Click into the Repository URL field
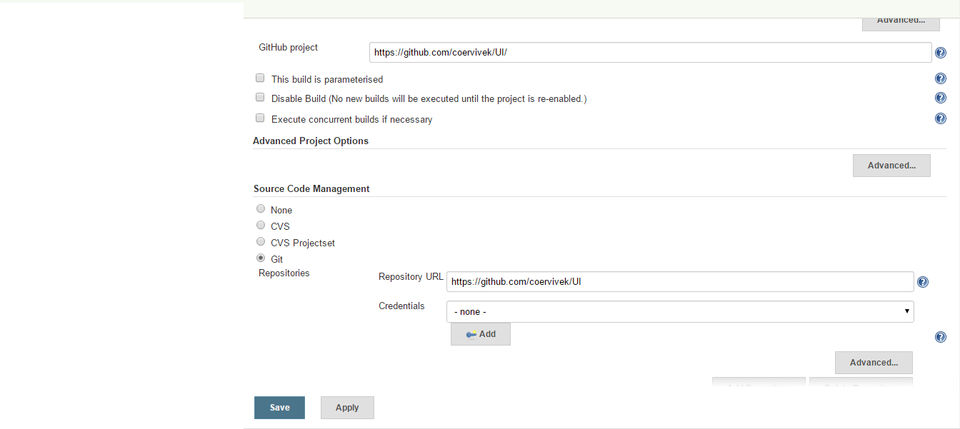Viewport: 960px width, 429px height. [x=680, y=282]
